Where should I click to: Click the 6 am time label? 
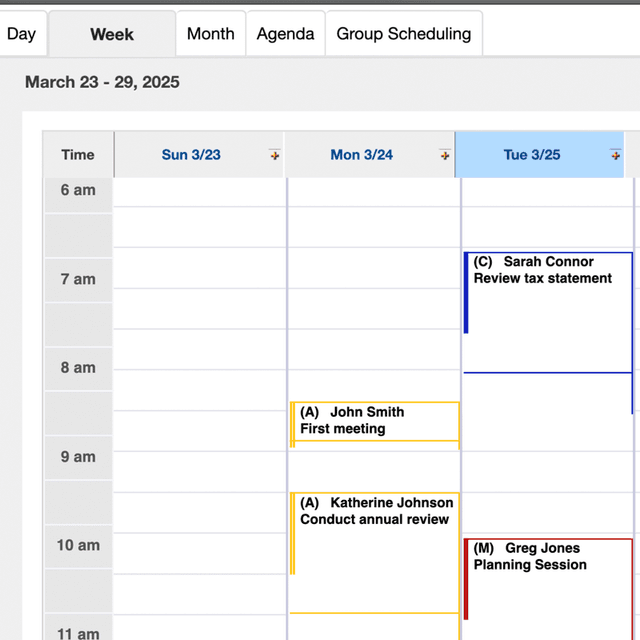click(x=78, y=190)
